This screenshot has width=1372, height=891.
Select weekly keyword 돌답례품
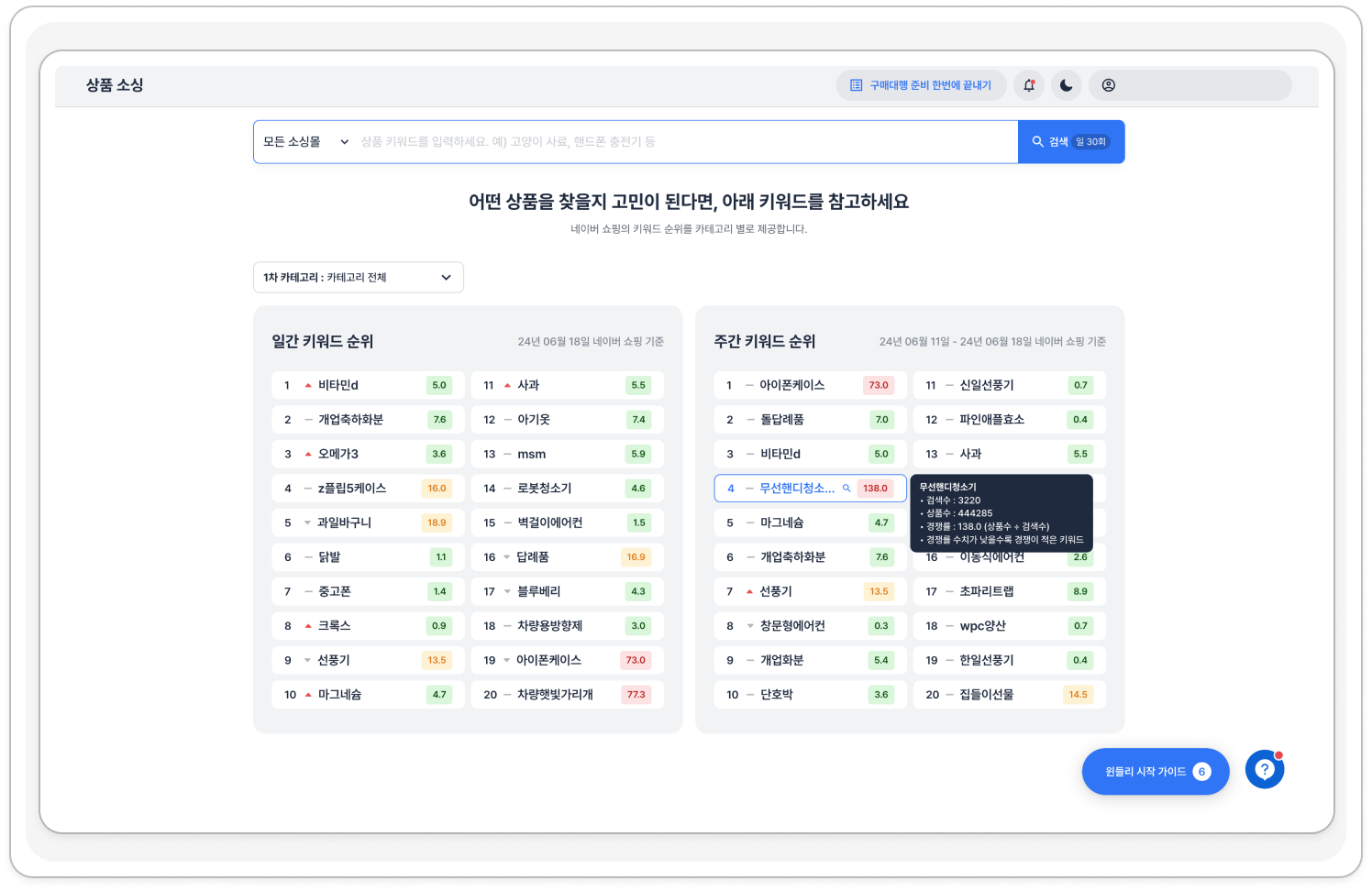811,420
